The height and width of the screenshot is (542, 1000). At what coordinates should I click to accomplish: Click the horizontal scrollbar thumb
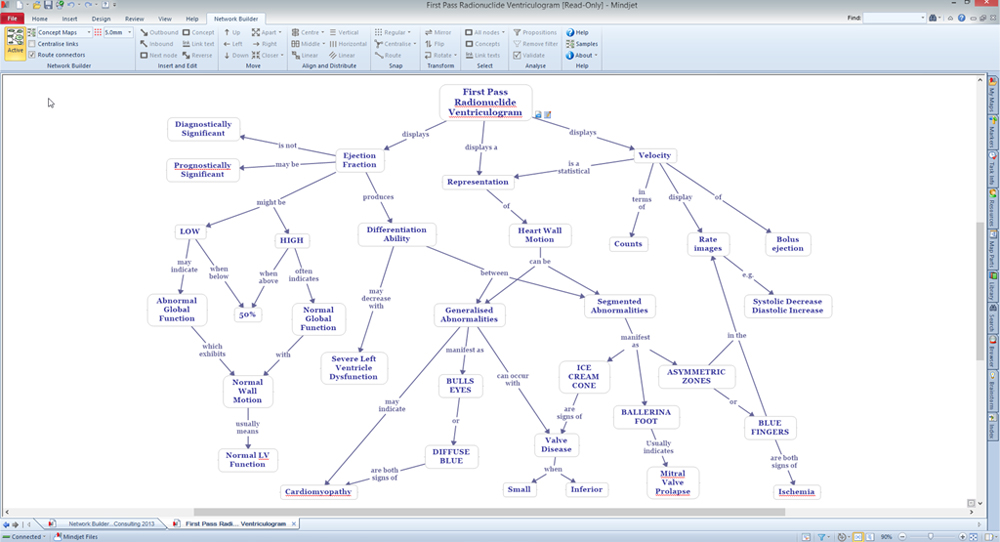(x=489, y=512)
